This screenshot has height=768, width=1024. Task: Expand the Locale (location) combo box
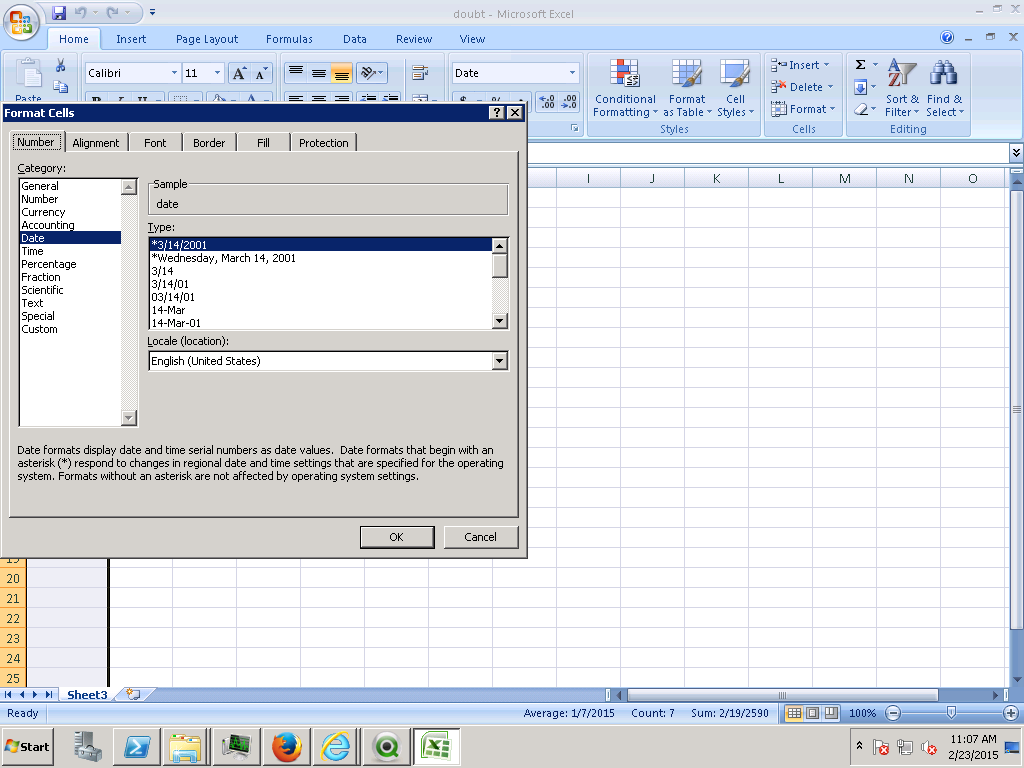click(x=500, y=361)
